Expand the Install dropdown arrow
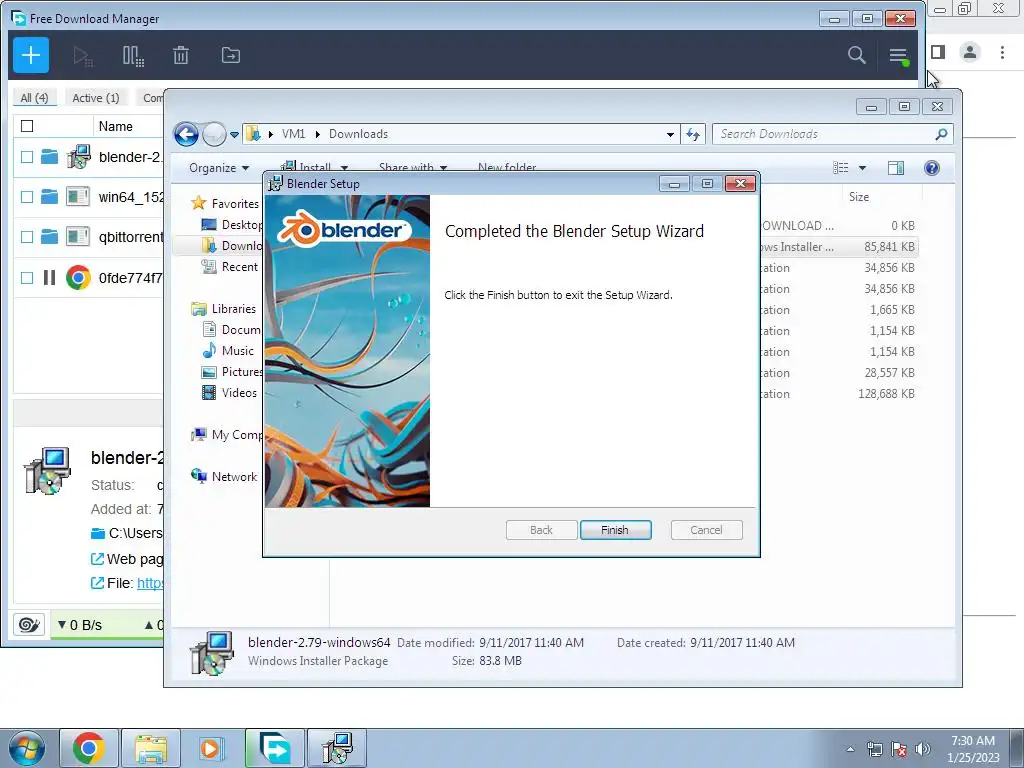Screen dimensions: 1024x768 [x=344, y=168]
